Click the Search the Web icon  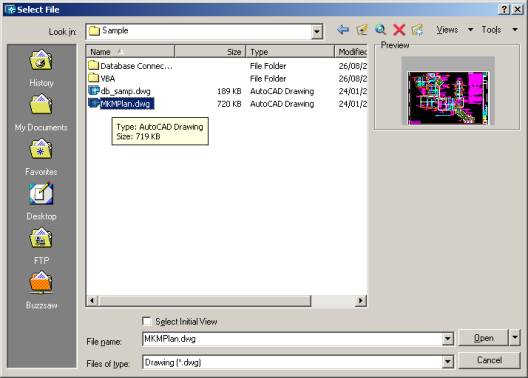coord(380,30)
